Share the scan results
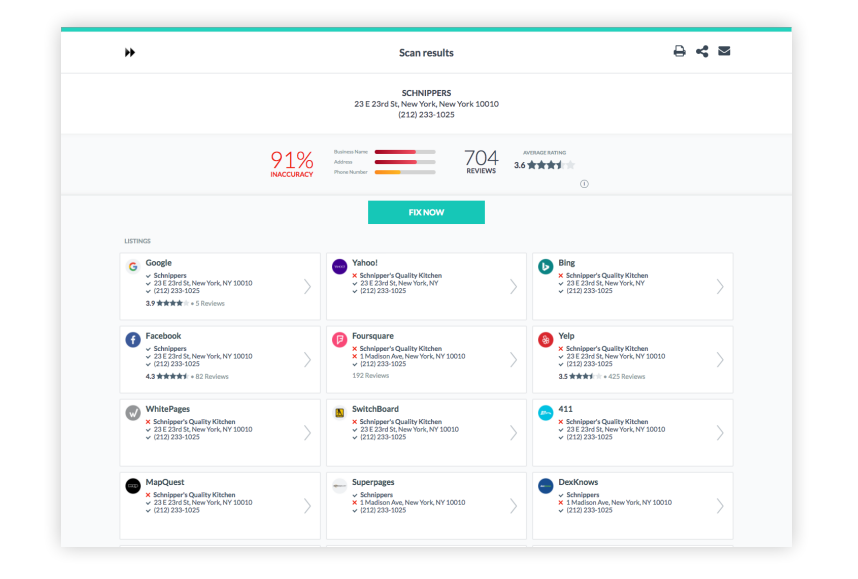858x579 pixels. 702,51
